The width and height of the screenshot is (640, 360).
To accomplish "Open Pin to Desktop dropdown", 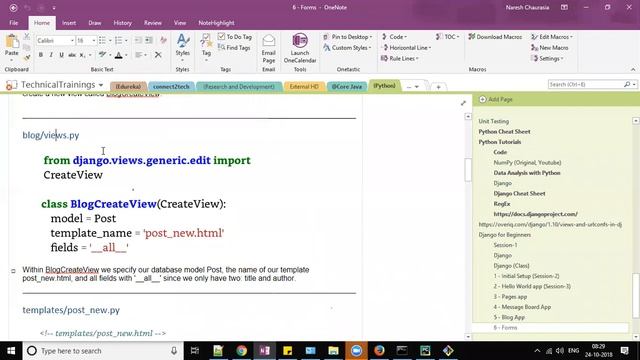I will (348, 37).
